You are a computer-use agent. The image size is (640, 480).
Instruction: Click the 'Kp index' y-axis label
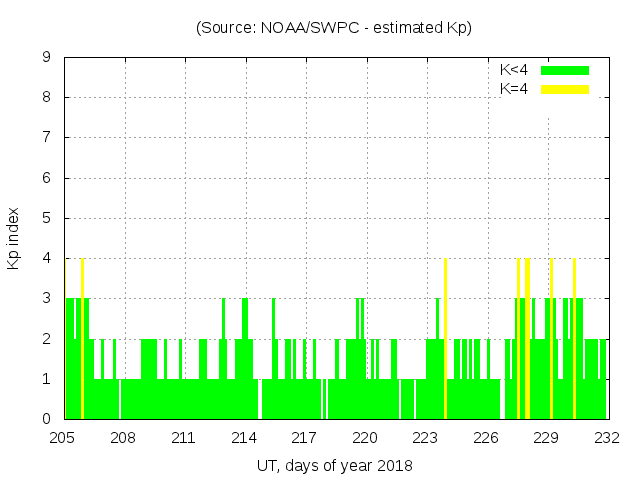click(14, 238)
